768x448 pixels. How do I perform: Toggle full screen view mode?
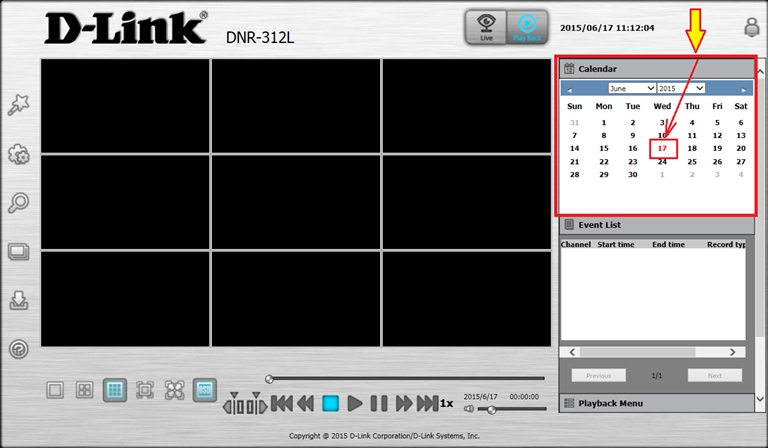[145, 390]
